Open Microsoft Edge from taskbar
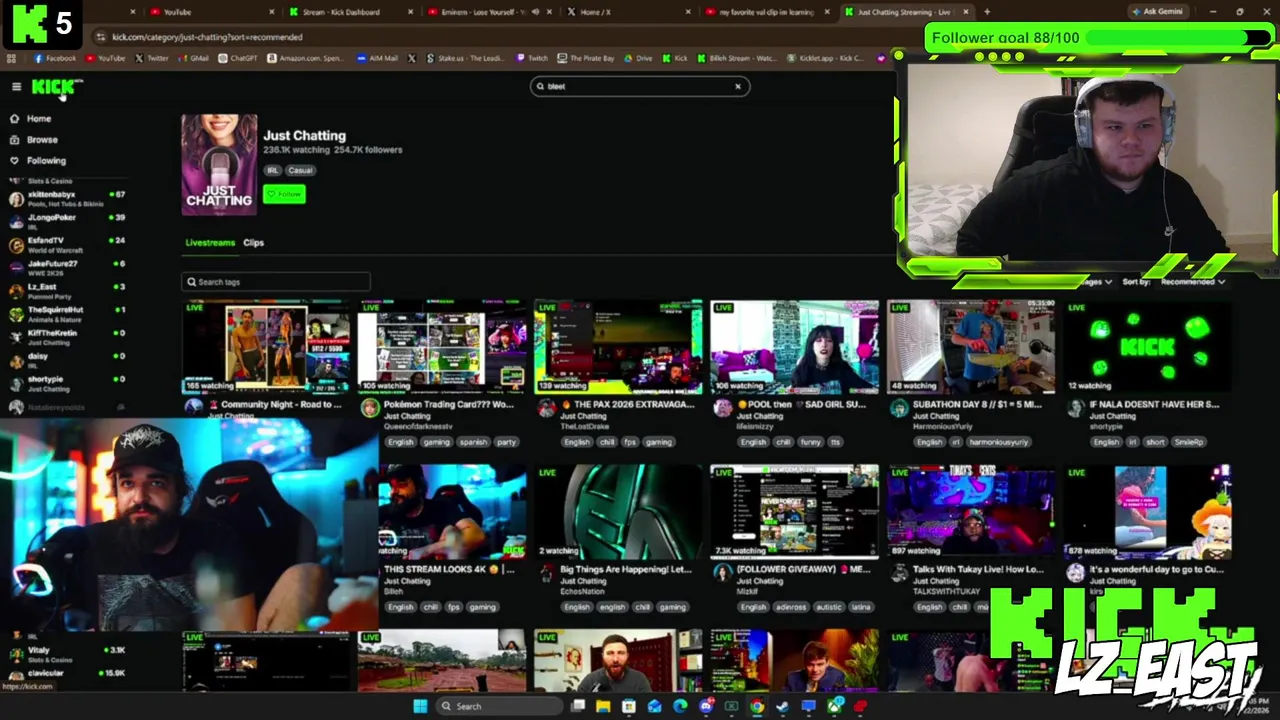 tap(680, 706)
